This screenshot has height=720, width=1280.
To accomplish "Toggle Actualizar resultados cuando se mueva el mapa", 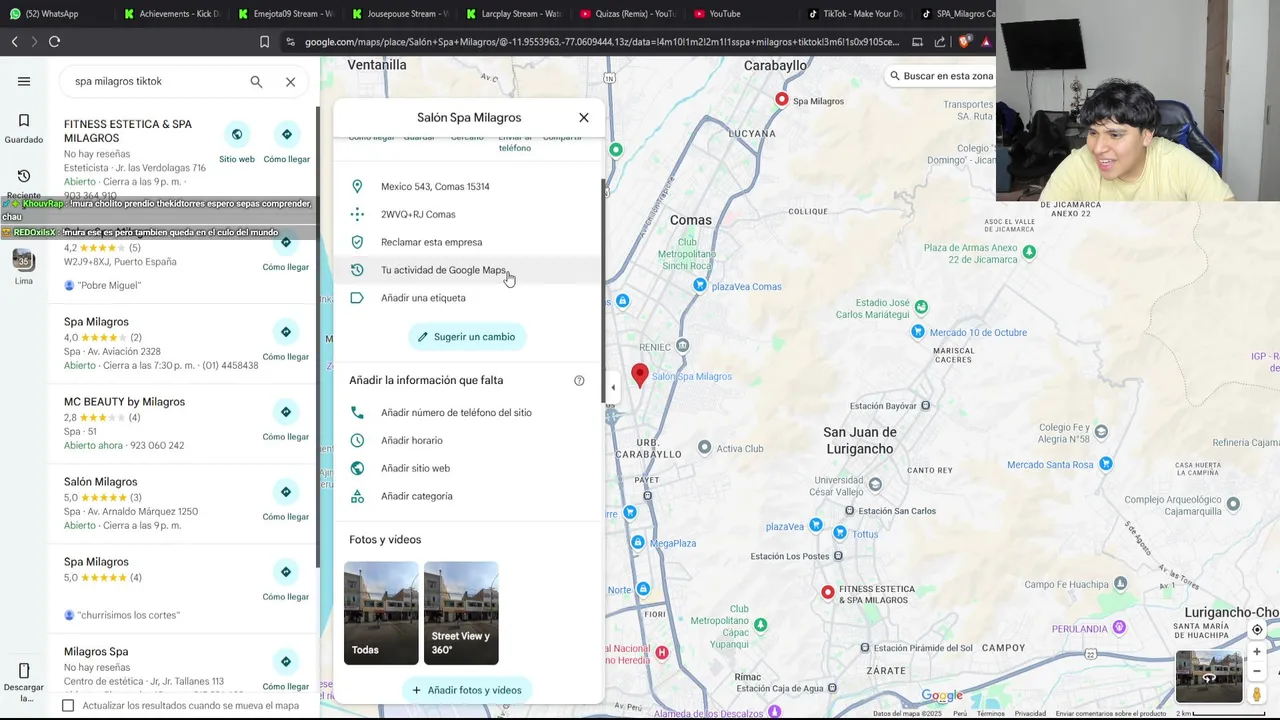I will (x=68, y=706).
